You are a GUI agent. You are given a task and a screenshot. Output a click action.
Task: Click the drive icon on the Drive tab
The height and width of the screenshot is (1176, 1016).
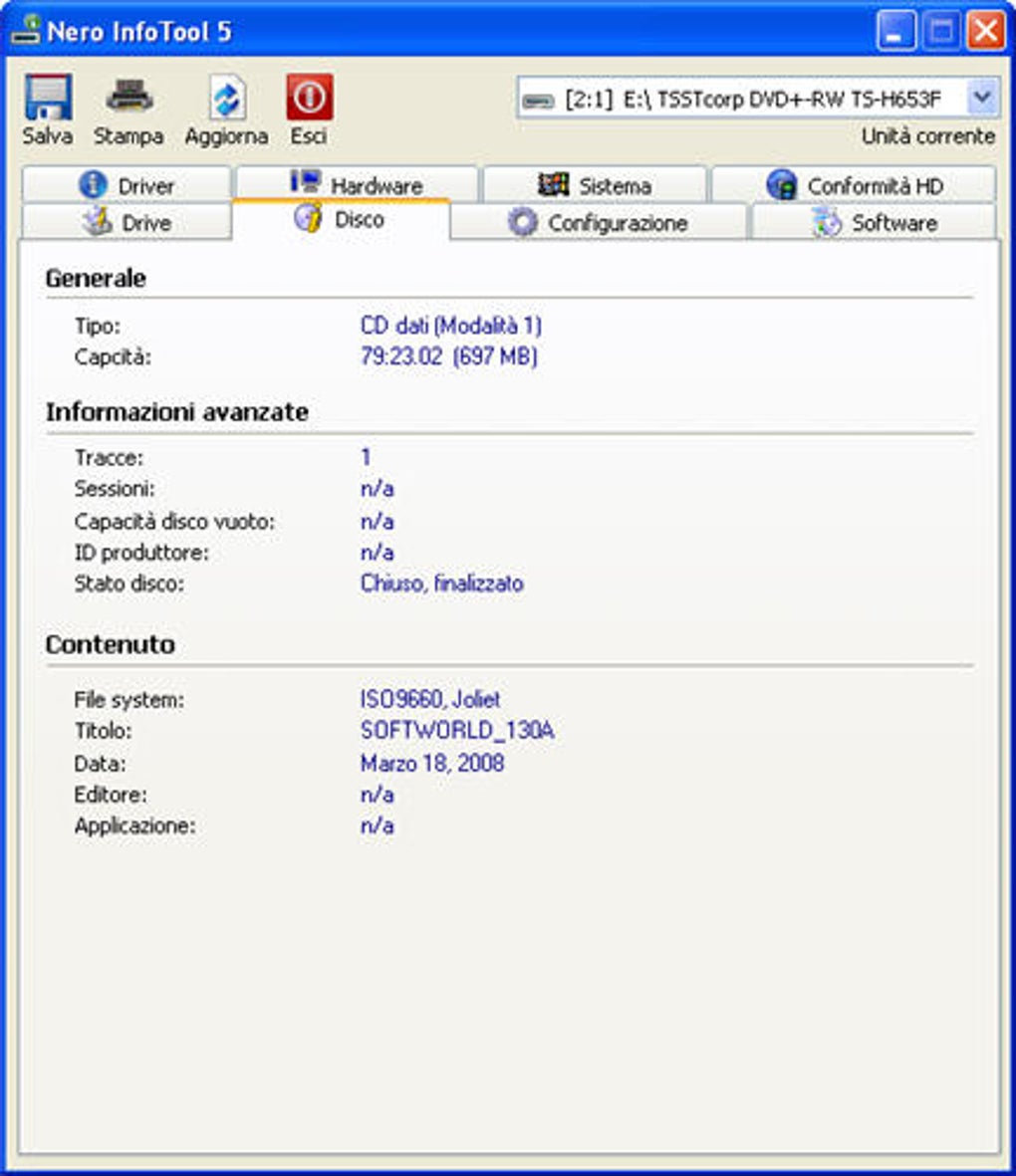(98, 221)
